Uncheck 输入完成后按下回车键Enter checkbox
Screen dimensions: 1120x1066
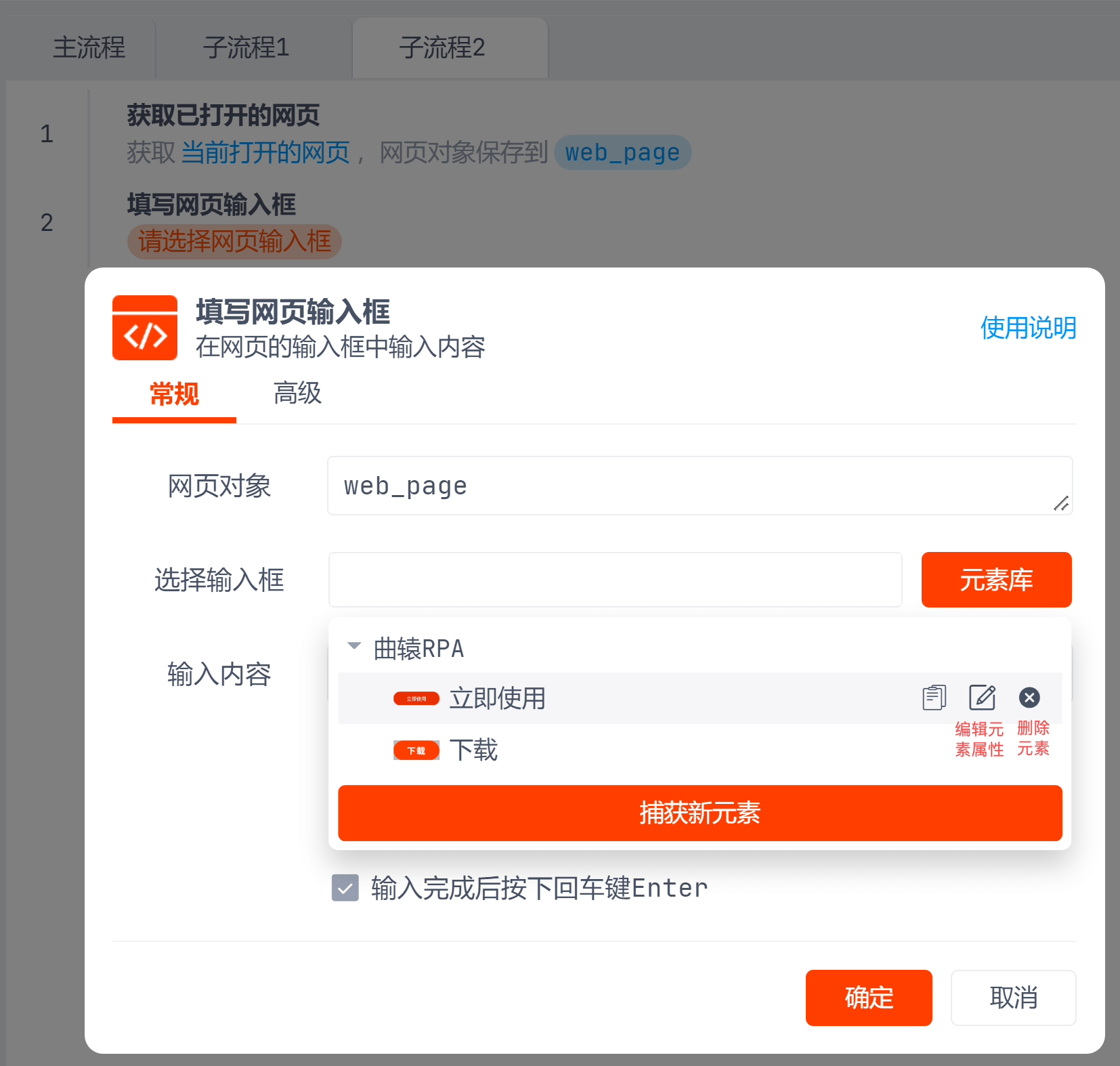(345, 888)
